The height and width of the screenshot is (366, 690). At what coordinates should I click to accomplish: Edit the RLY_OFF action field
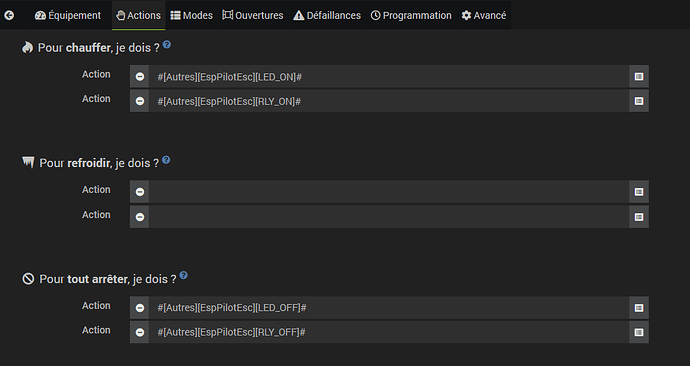[x=389, y=332]
